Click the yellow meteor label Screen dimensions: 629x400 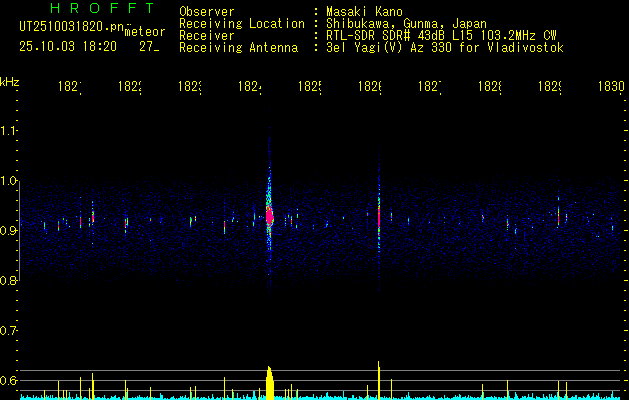(145, 32)
